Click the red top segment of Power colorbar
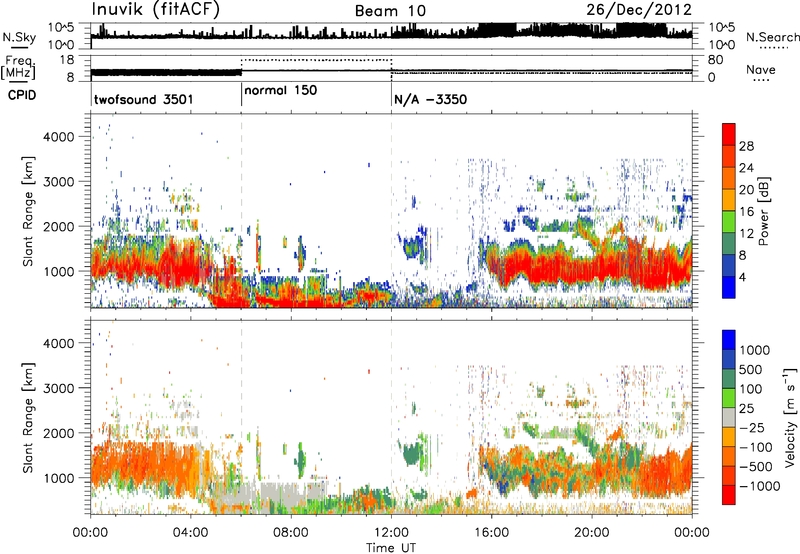 pos(729,135)
